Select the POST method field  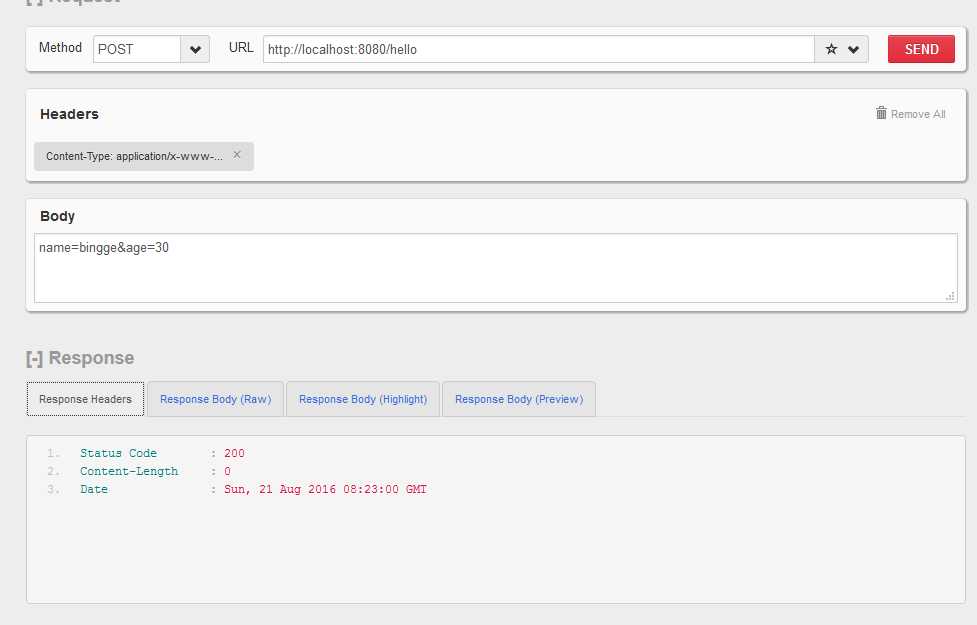(x=137, y=49)
